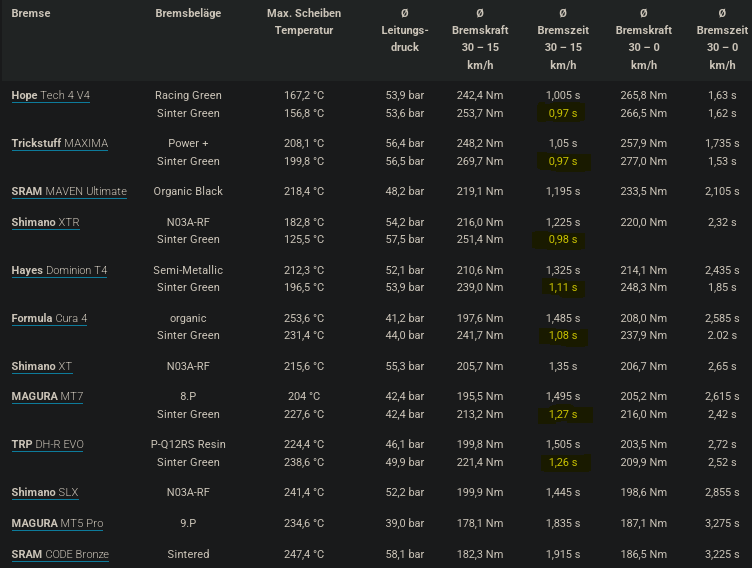This screenshot has width=752, height=568.
Task: Visit the Hayes Dominion T4 link
Action: 59,270
